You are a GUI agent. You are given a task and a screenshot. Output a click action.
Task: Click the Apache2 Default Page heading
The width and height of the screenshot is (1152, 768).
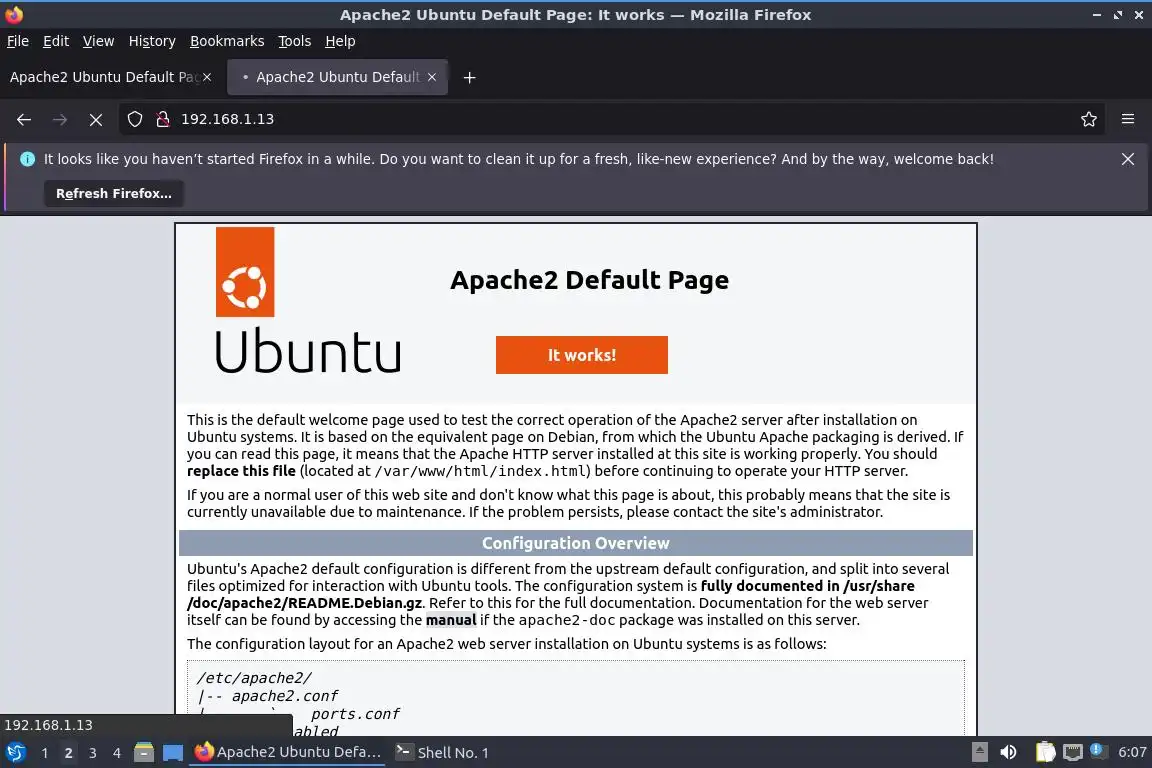point(589,279)
